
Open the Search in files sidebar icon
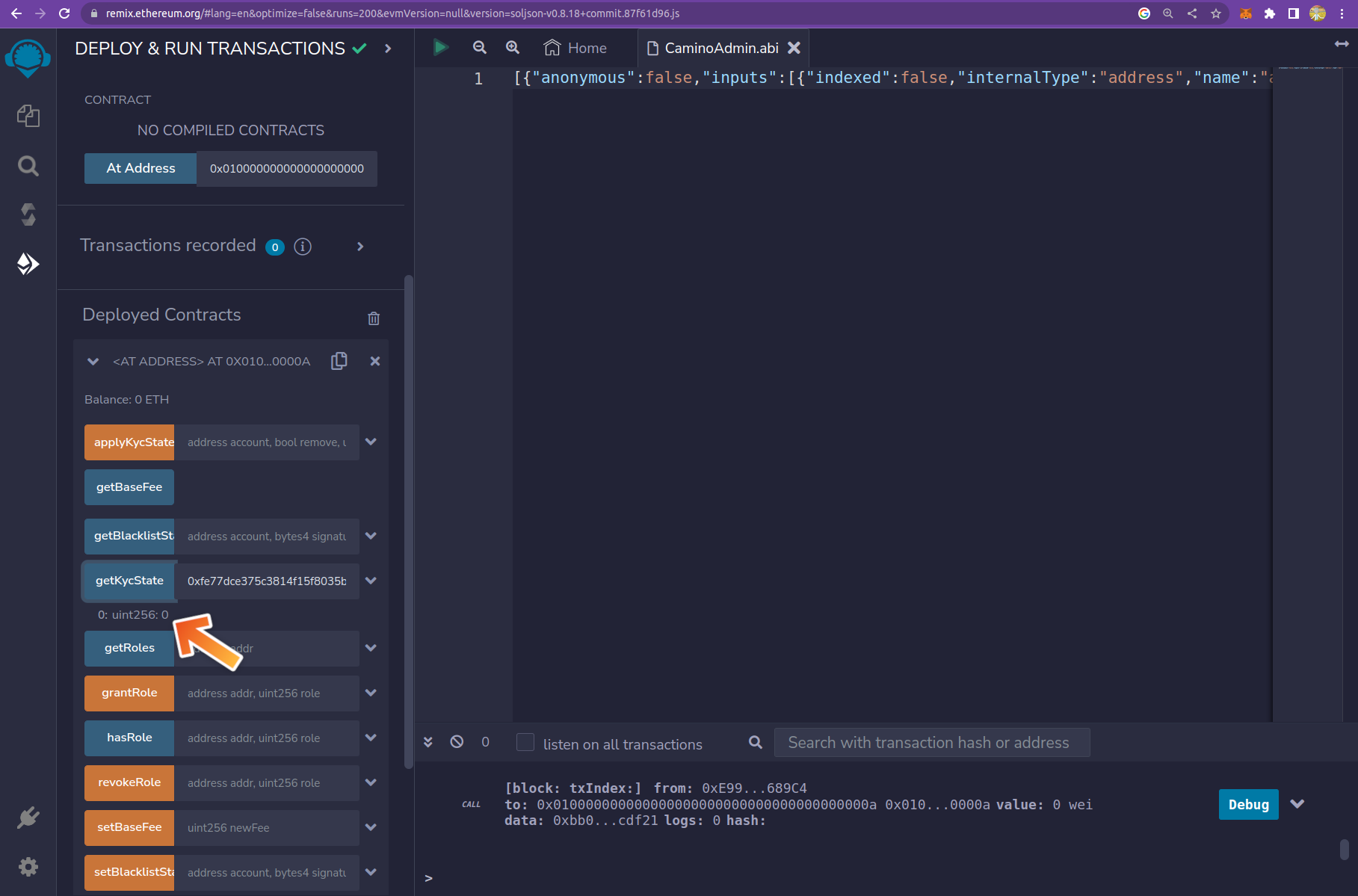(x=28, y=166)
